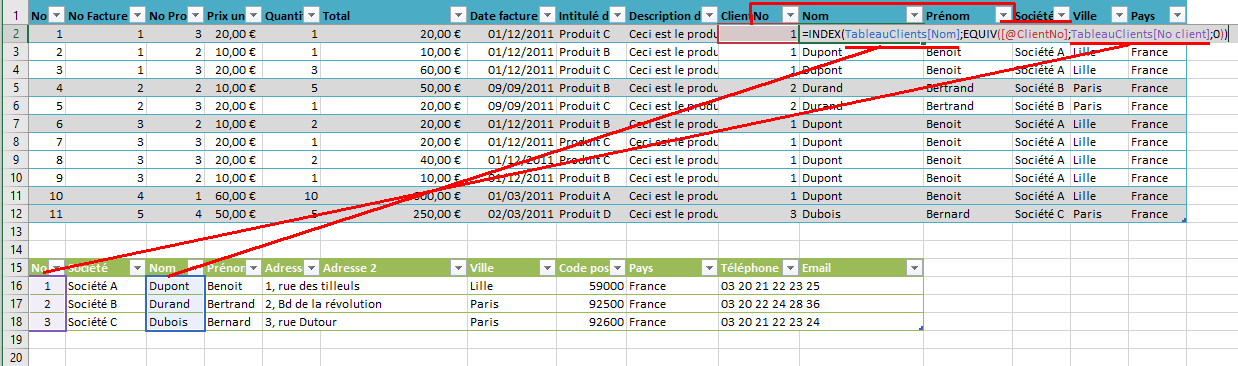Click inside the INDEX formula editing cell
Screen dimensions: 1238x366
click(x=1013, y=34)
